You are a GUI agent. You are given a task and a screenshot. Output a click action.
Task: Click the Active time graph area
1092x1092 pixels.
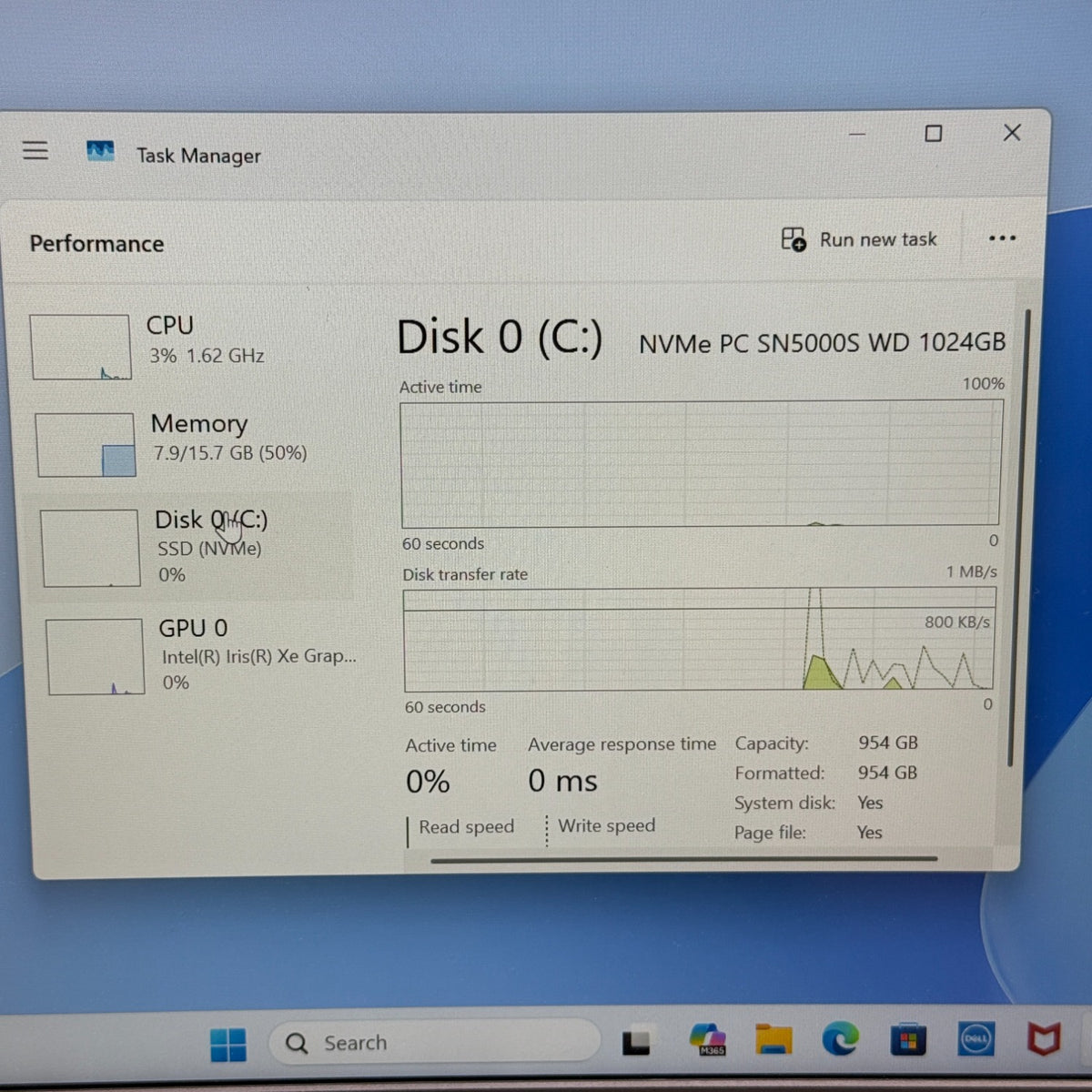click(x=701, y=463)
